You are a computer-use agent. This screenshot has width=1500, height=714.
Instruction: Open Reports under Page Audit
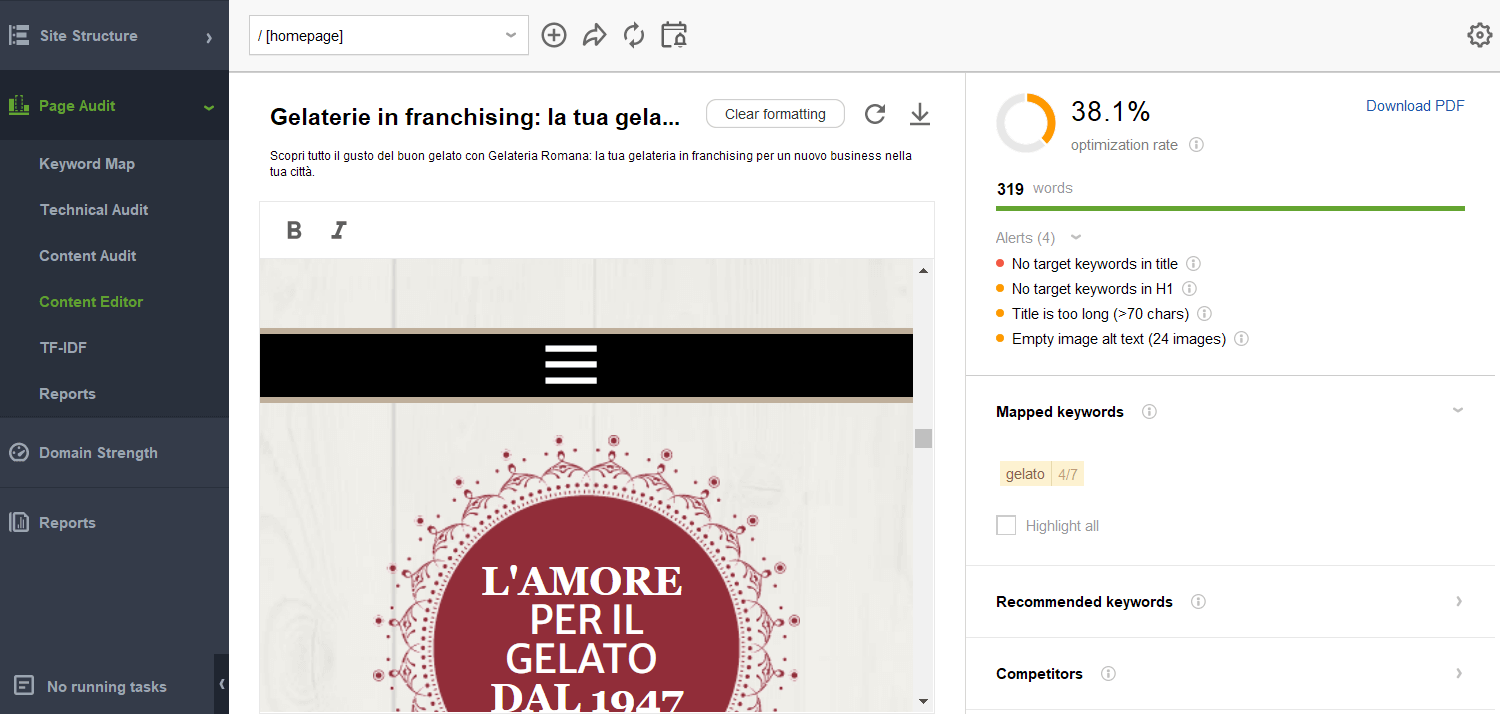[x=67, y=394]
